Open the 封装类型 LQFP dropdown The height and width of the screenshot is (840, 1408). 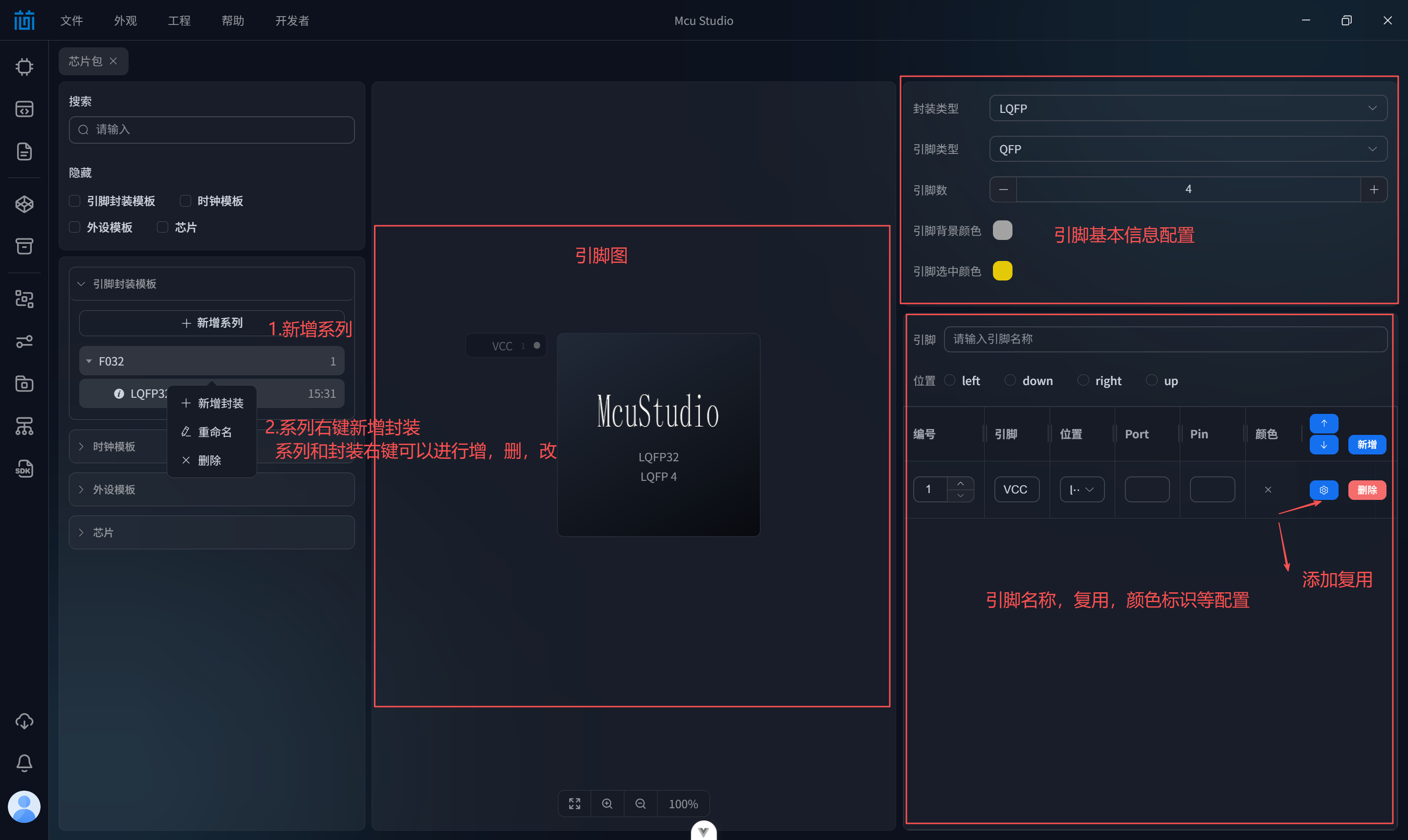point(1187,108)
